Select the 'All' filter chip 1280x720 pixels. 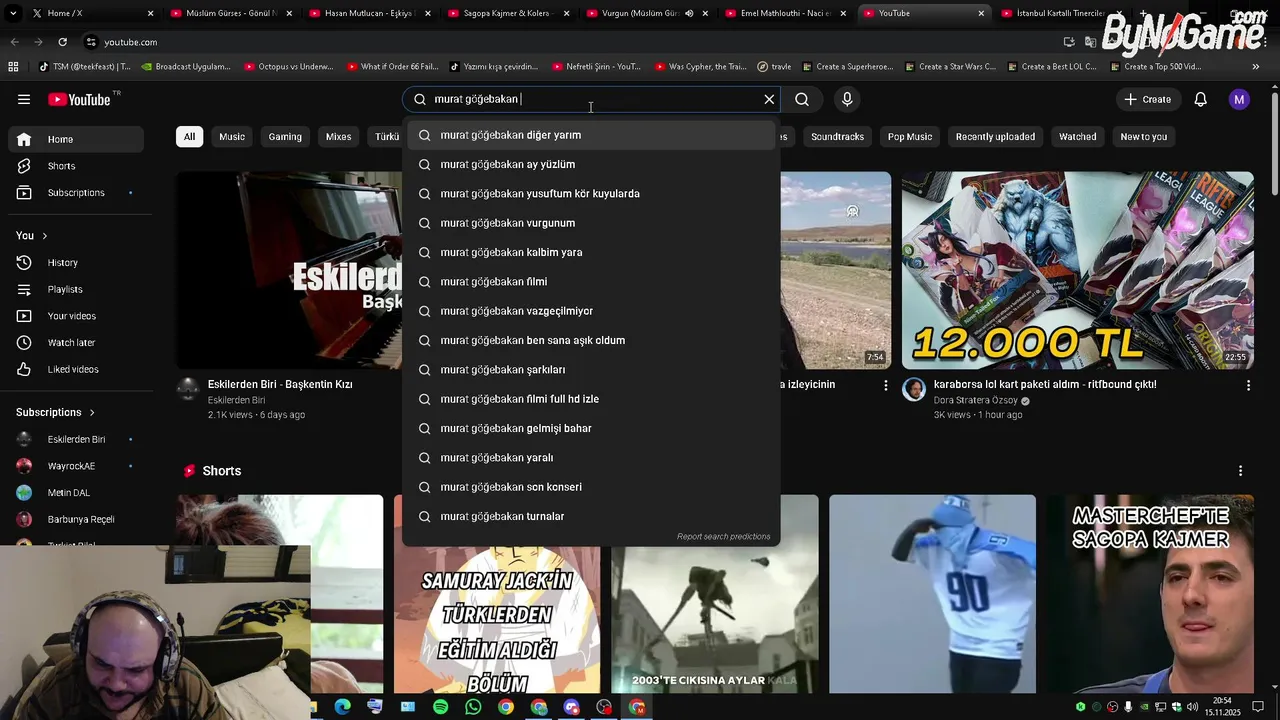click(x=189, y=136)
